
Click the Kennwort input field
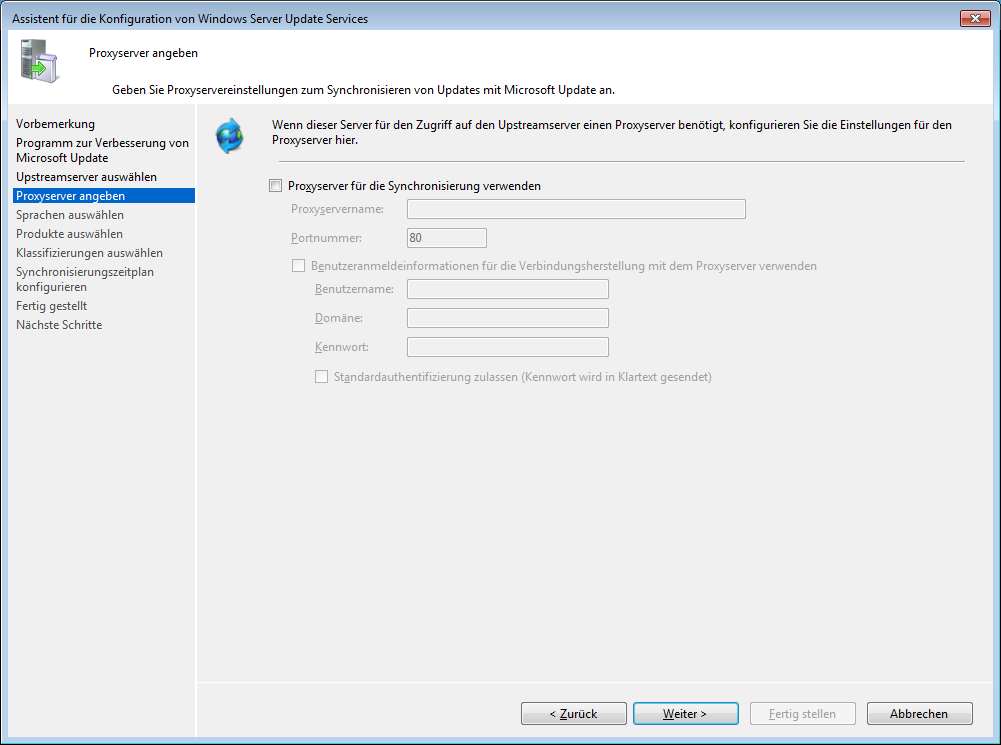pyautogui.click(x=508, y=347)
